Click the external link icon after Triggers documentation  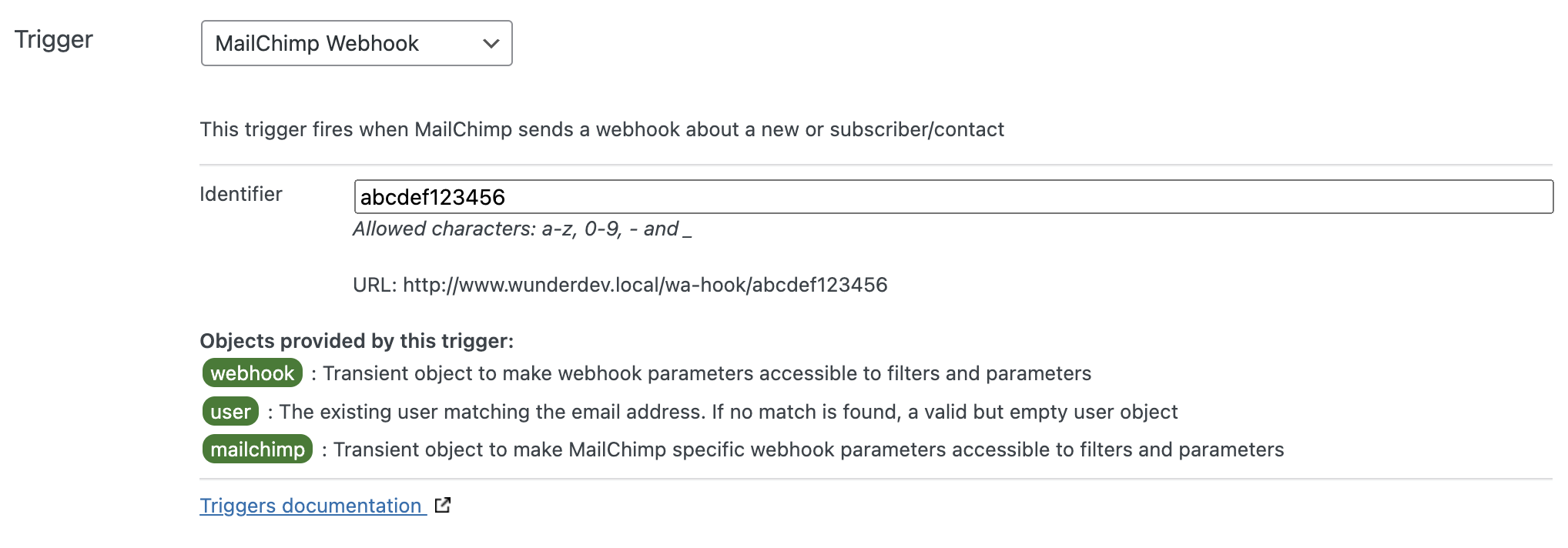(441, 506)
